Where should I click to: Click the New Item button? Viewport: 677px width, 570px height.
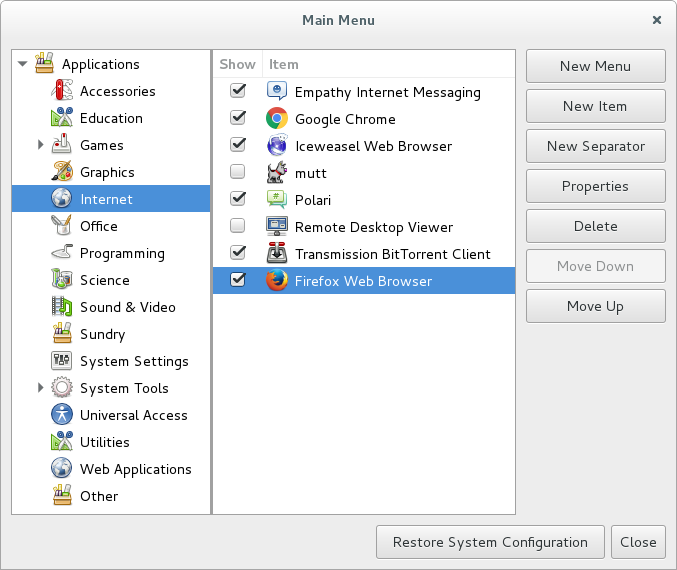595,106
